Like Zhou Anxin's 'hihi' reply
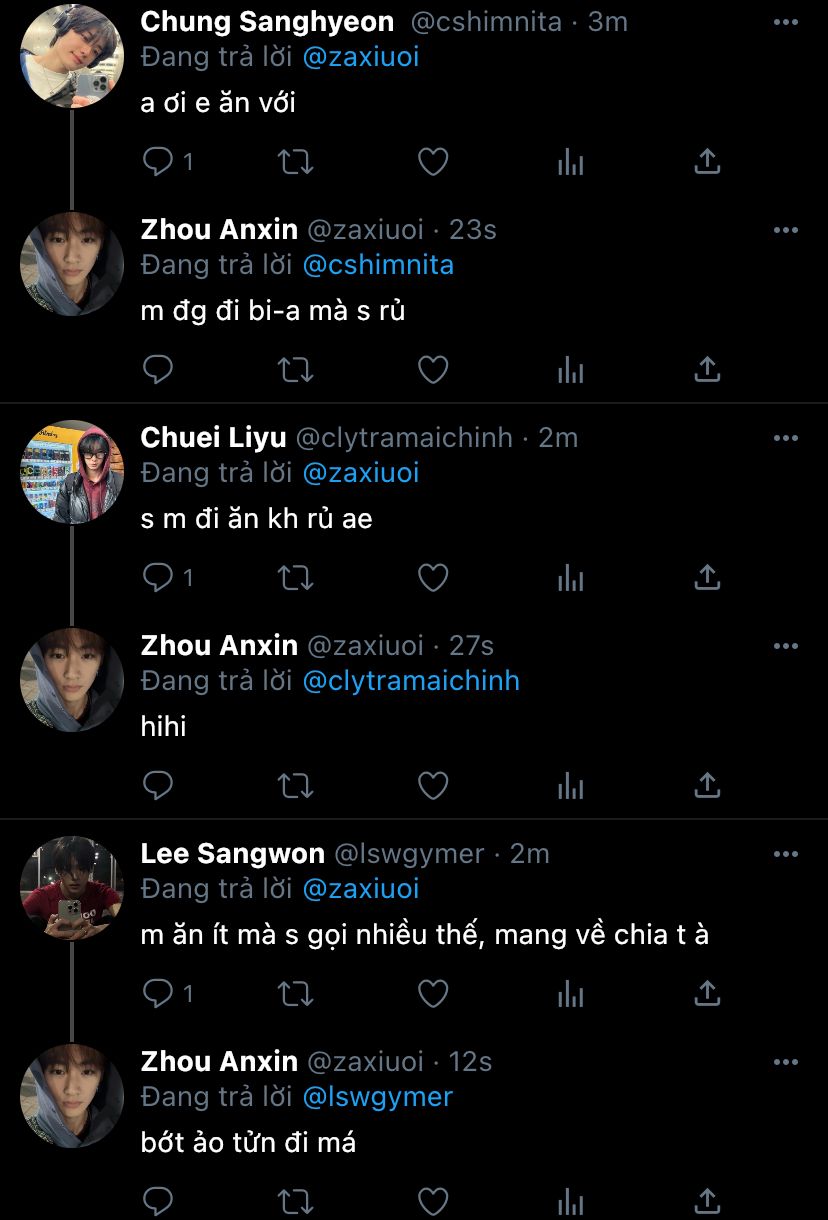828x1220 pixels. click(x=432, y=786)
